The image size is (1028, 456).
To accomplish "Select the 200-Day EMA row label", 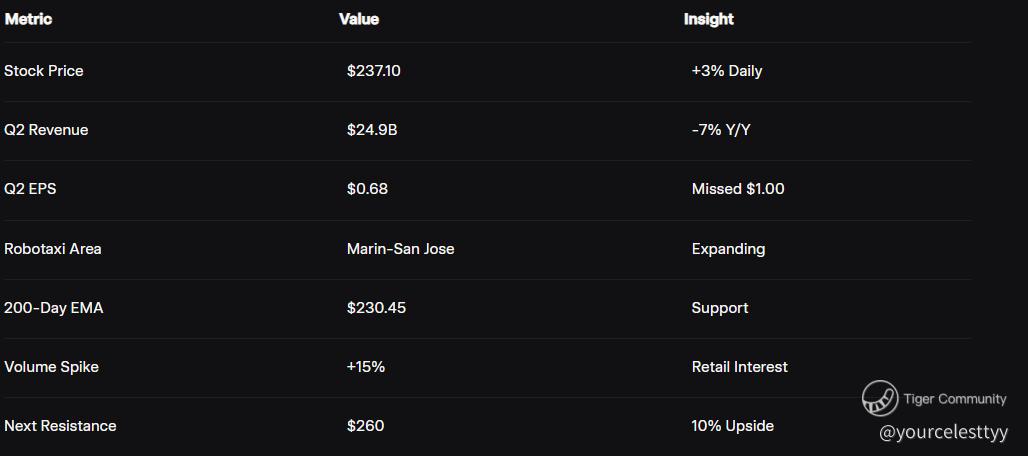I will pyautogui.click(x=54, y=308).
